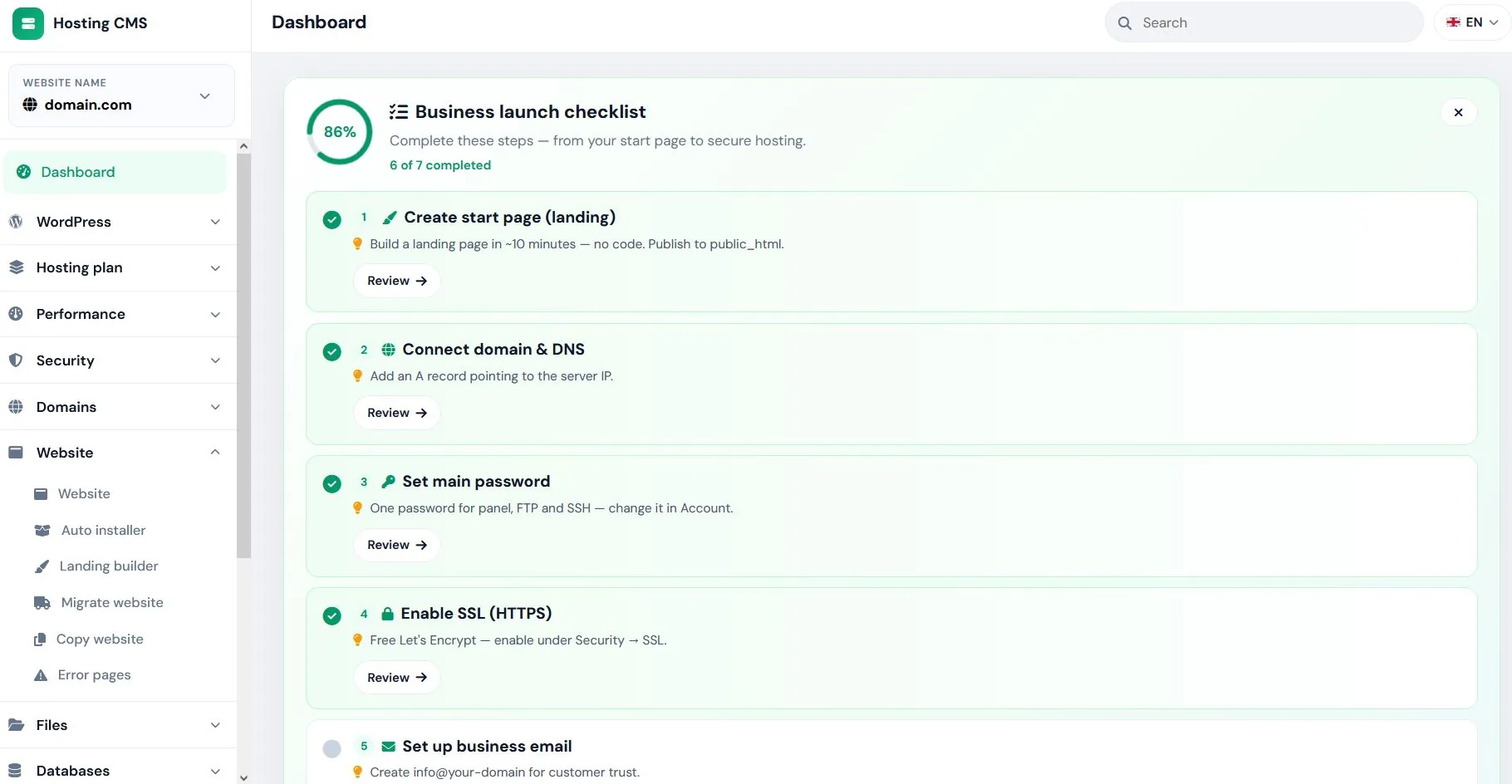Click Review for Enable SSL (HTTPS)

pos(397,678)
